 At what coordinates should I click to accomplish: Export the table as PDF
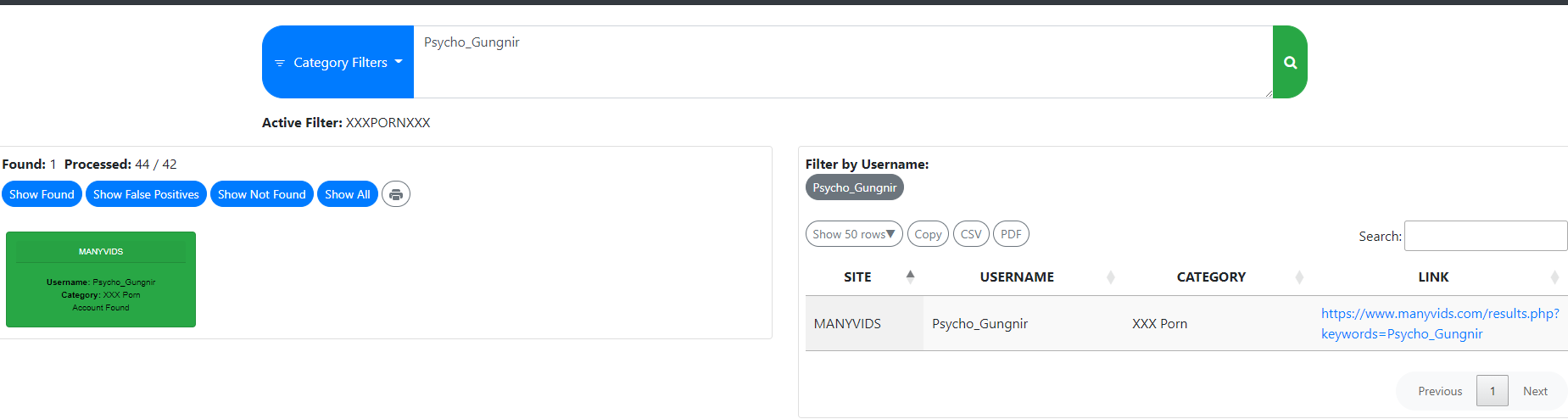click(x=1011, y=234)
